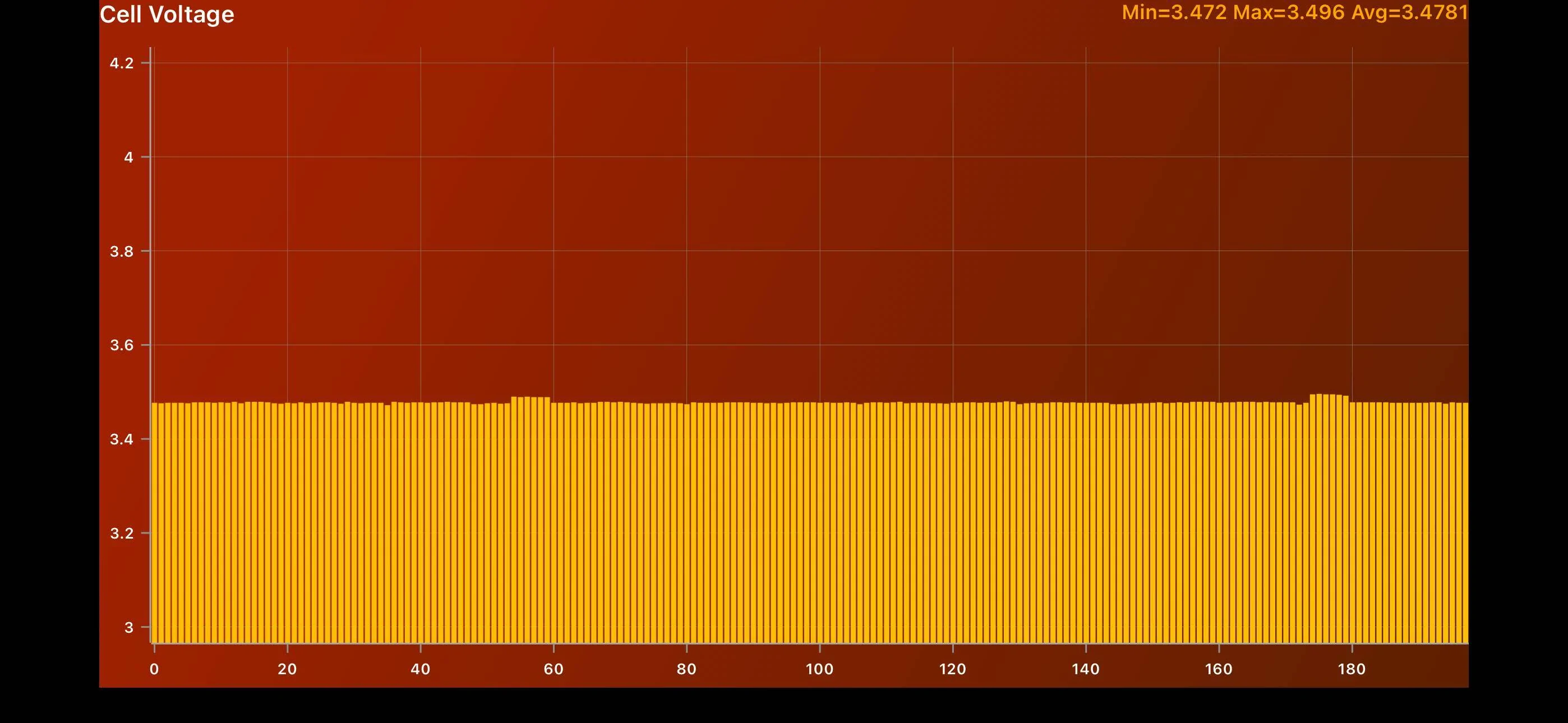1568x723 pixels.
Task: Click the 3.2 y-axis label
Action: click(x=121, y=534)
